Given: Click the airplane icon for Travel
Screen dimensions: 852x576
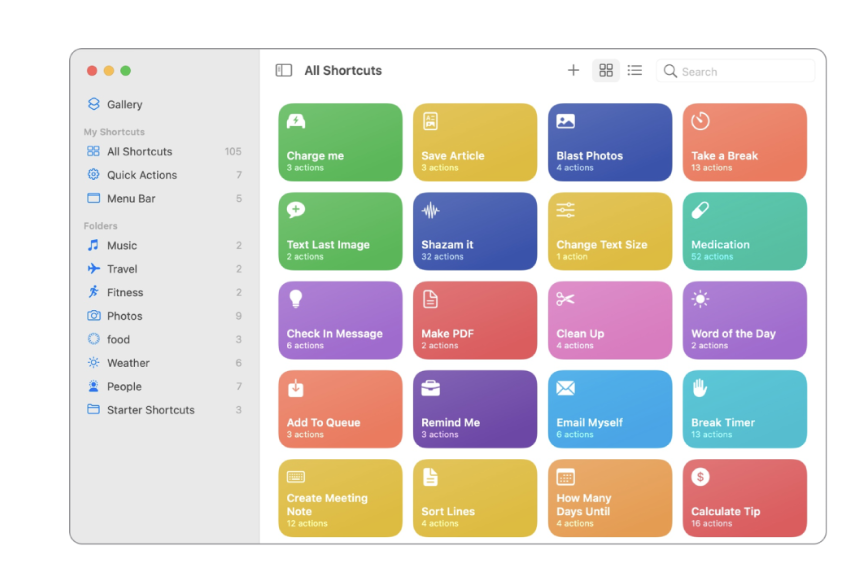Looking at the screenshot, I should coord(94,269).
